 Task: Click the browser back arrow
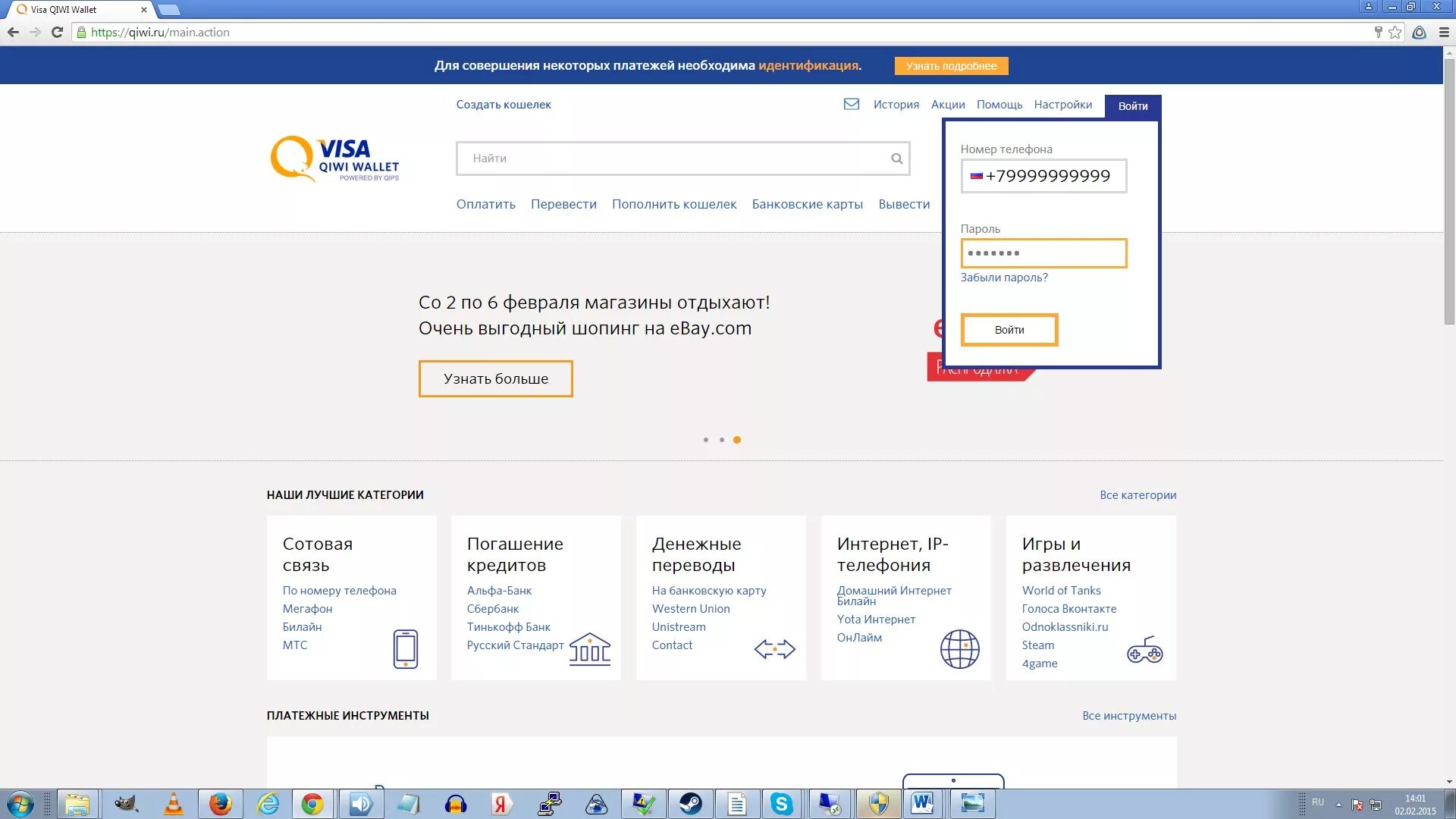click(x=13, y=32)
